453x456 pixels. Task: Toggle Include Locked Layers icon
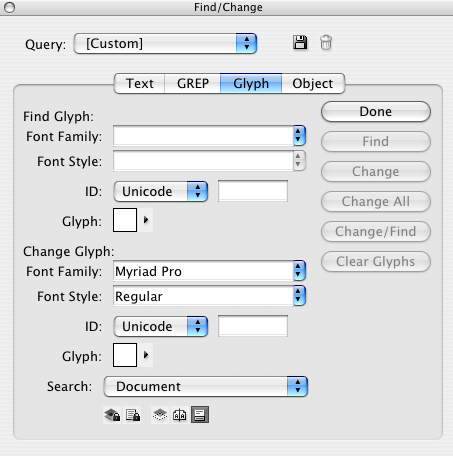pyautogui.click(x=112, y=415)
